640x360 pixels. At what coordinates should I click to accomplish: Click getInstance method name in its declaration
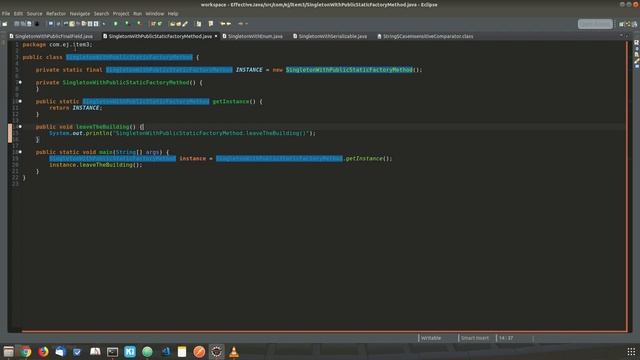231,101
